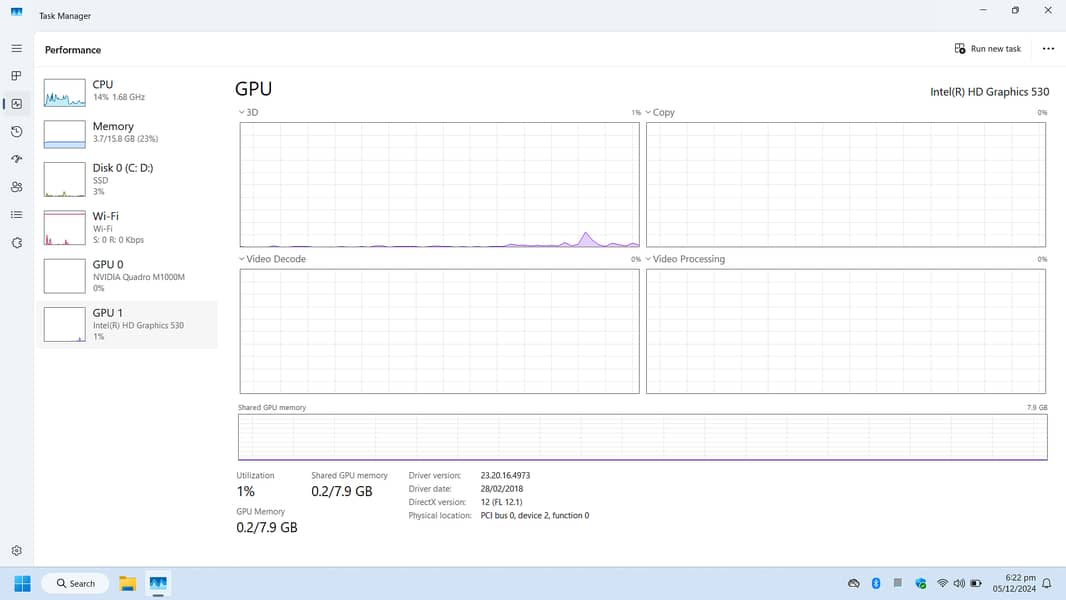Click the Task Manager app icon in title bar

pos(16,12)
